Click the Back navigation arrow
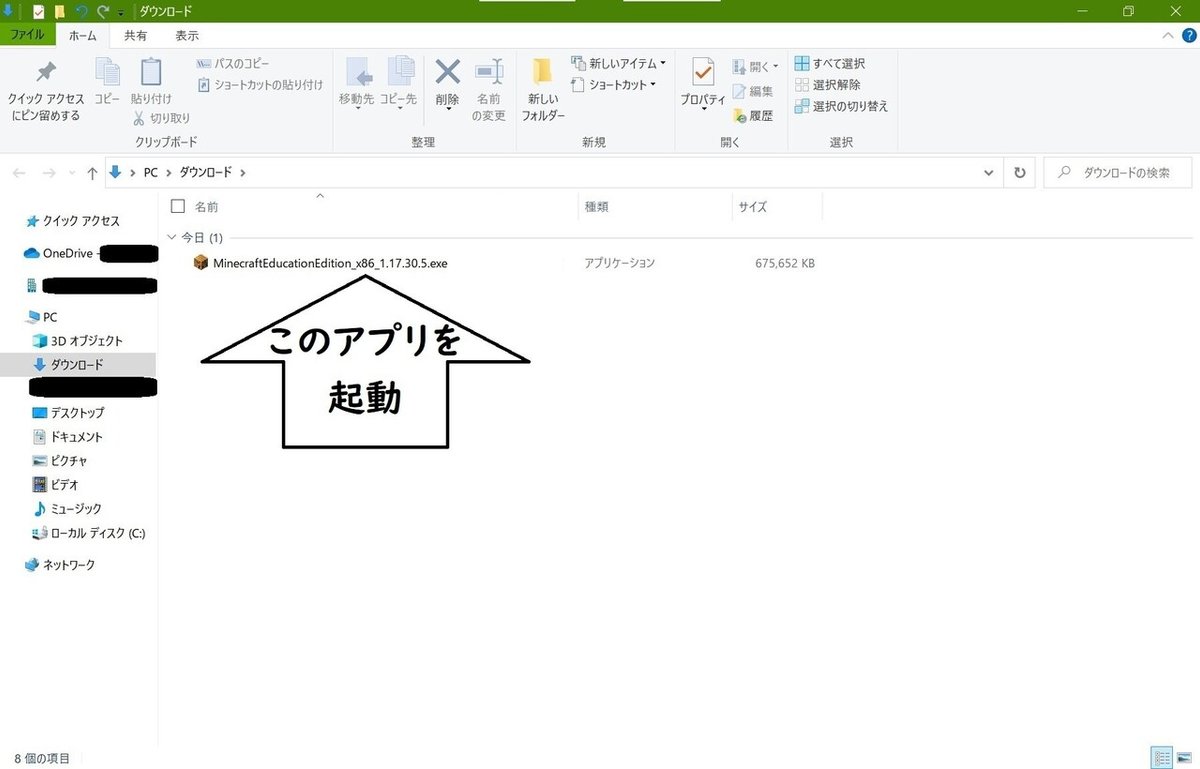The image size is (1200, 769). pyautogui.click(x=18, y=173)
